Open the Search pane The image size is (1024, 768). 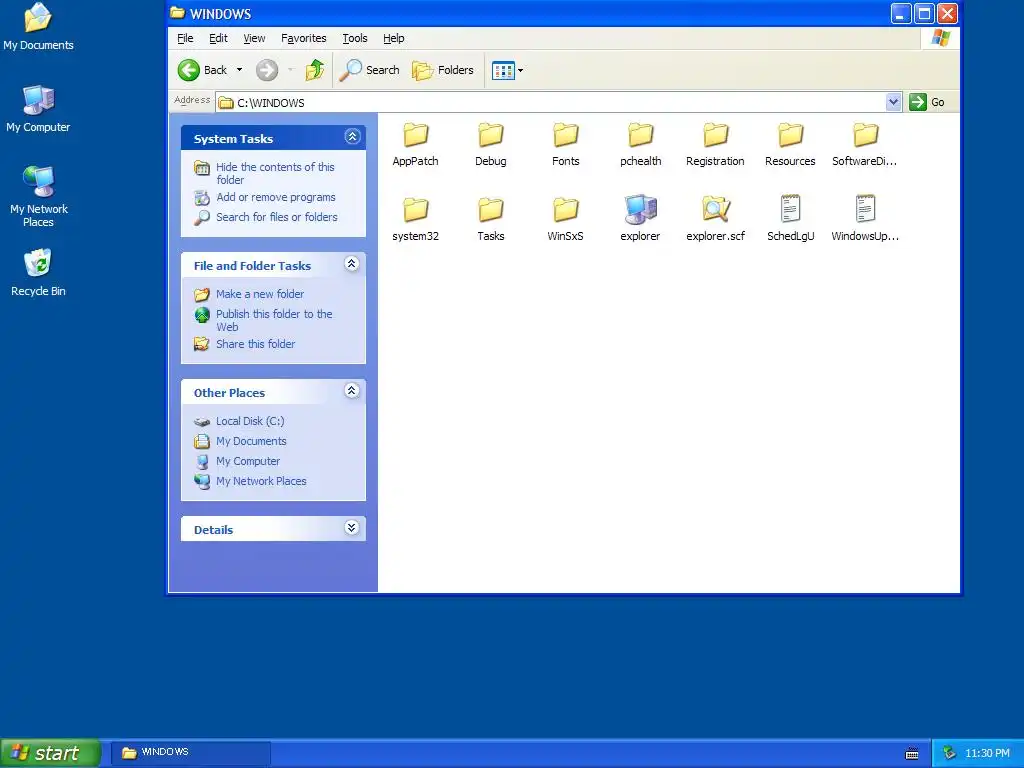pyautogui.click(x=369, y=70)
